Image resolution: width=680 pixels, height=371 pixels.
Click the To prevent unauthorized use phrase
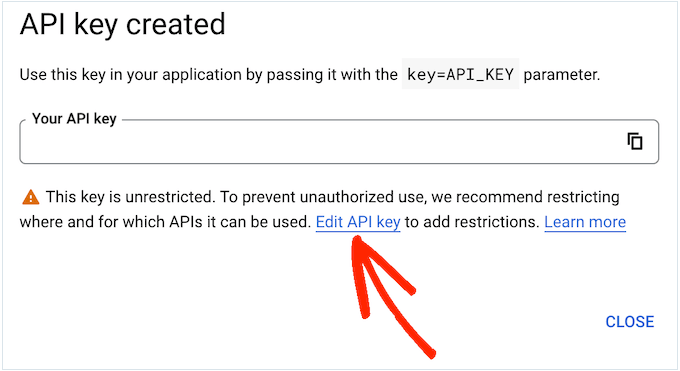coord(323,197)
